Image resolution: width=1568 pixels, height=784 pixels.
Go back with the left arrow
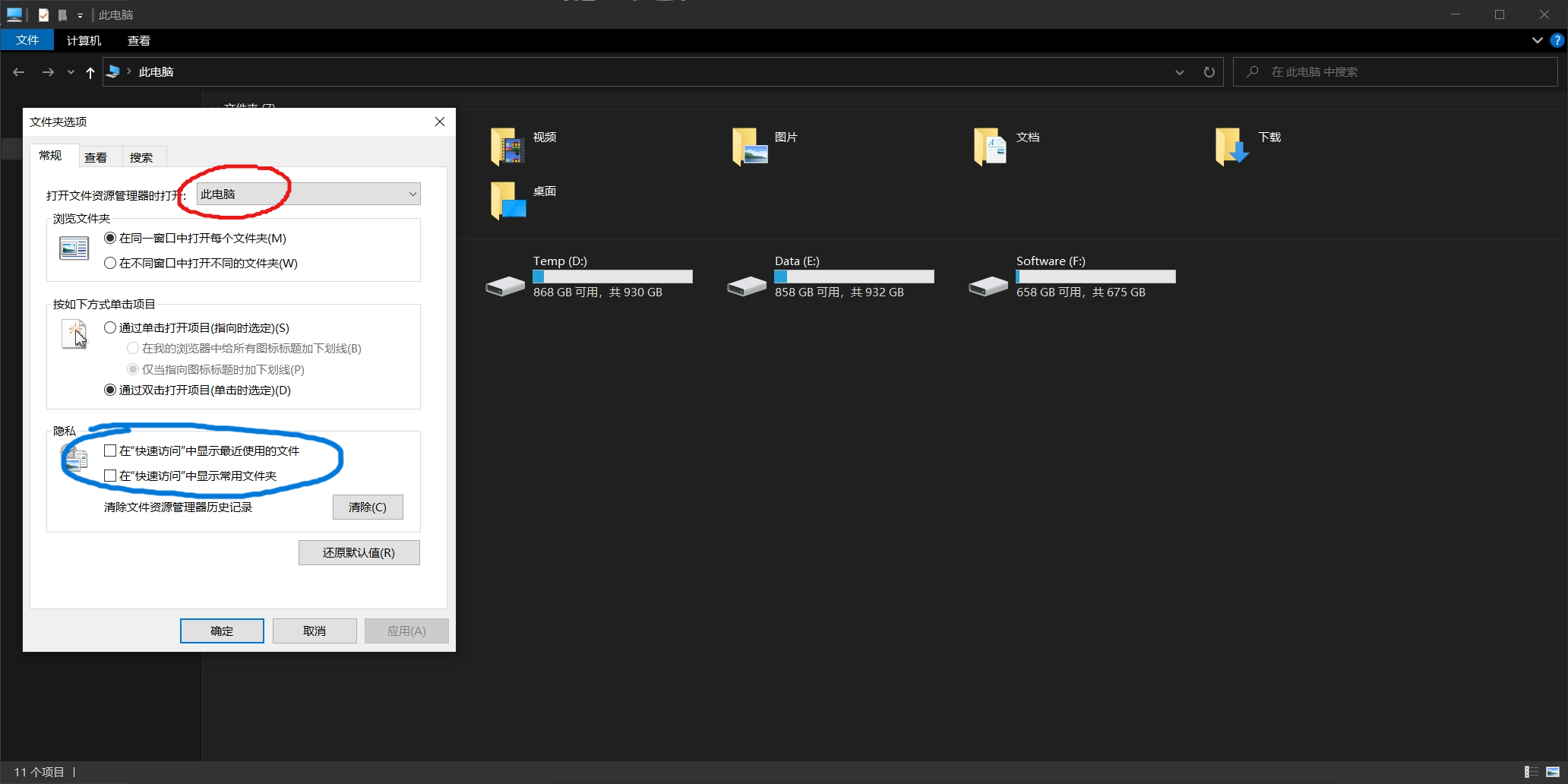pos(19,72)
